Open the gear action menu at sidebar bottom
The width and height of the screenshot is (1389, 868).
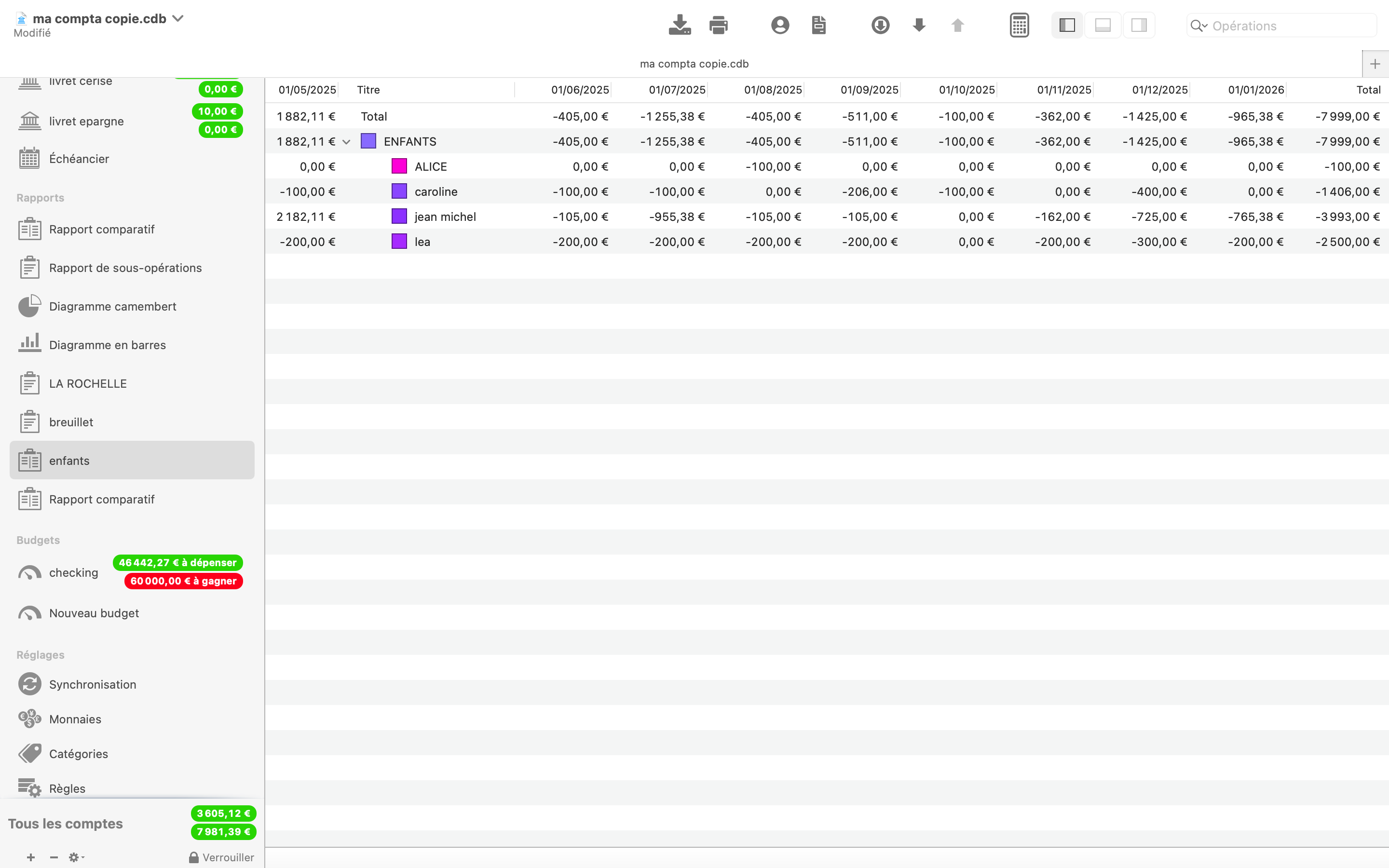[76, 857]
